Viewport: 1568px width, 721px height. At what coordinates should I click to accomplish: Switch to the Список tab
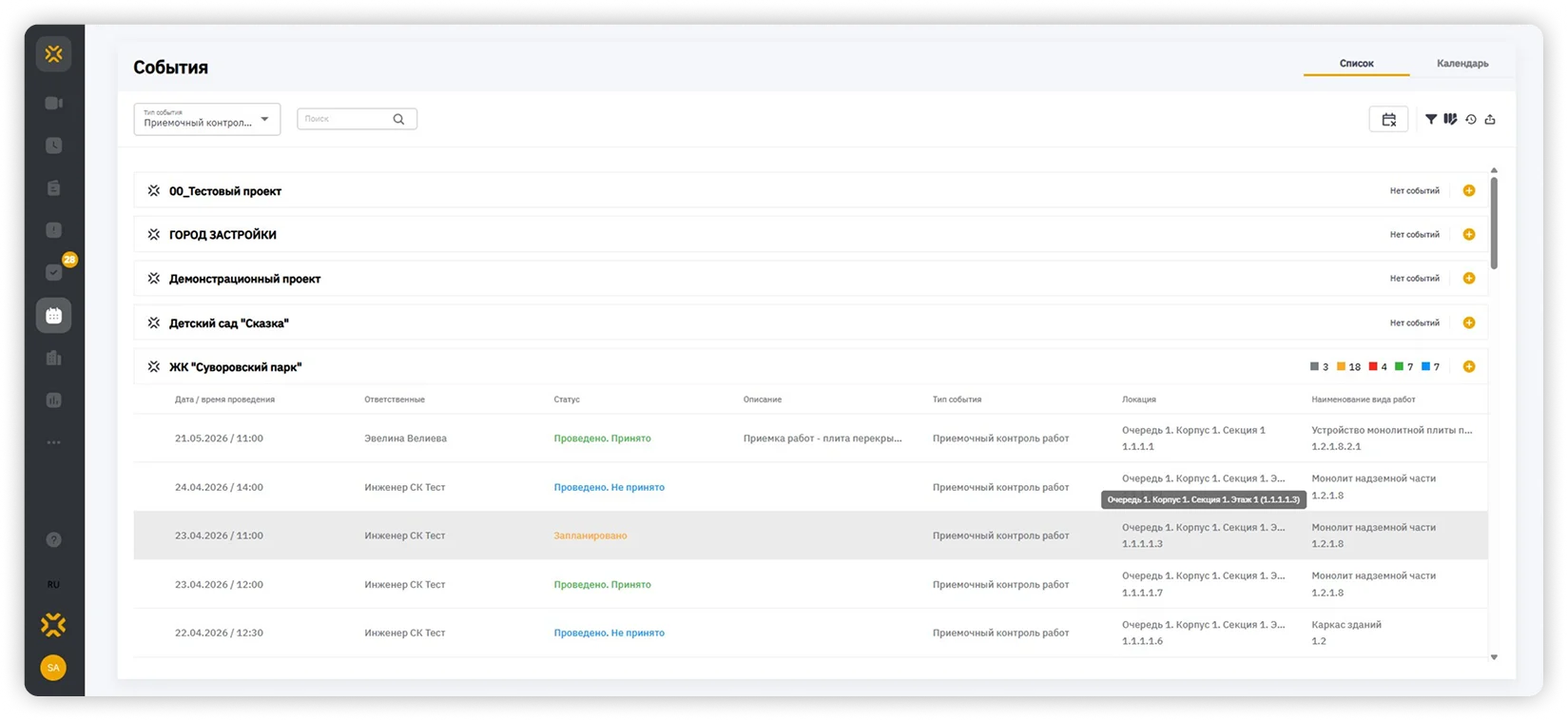tap(1356, 64)
